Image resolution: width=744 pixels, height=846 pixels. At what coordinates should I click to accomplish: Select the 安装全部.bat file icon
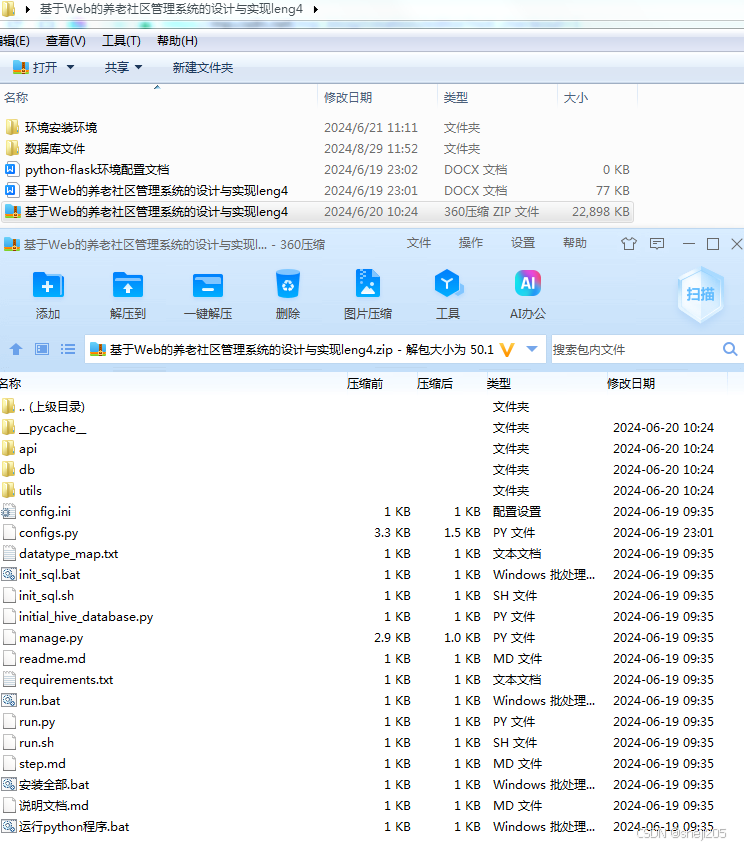click(9, 785)
